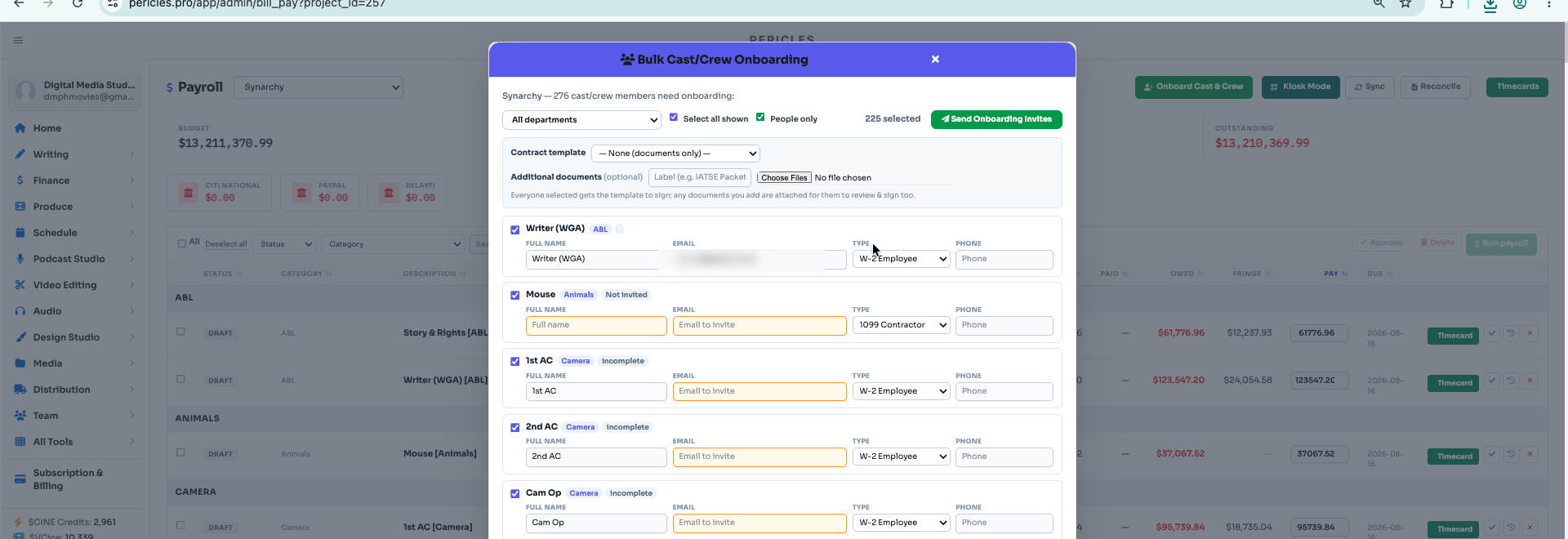Open the Contract template dropdown
This screenshot has height=539, width=1568.
[675, 154]
